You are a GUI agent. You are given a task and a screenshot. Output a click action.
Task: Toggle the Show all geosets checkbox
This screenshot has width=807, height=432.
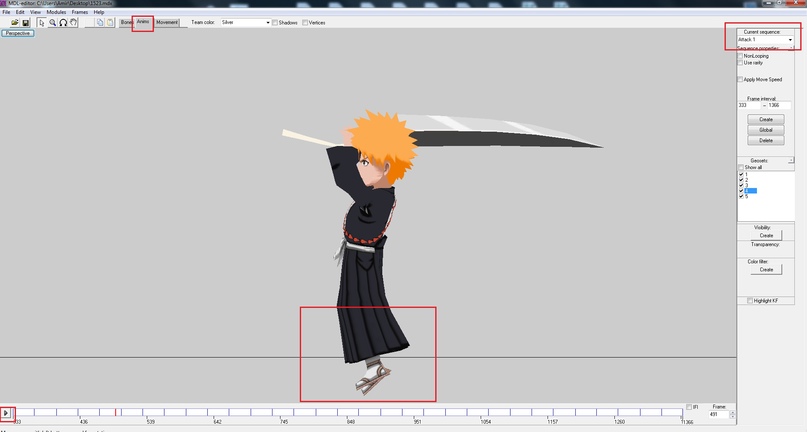tap(741, 167)
